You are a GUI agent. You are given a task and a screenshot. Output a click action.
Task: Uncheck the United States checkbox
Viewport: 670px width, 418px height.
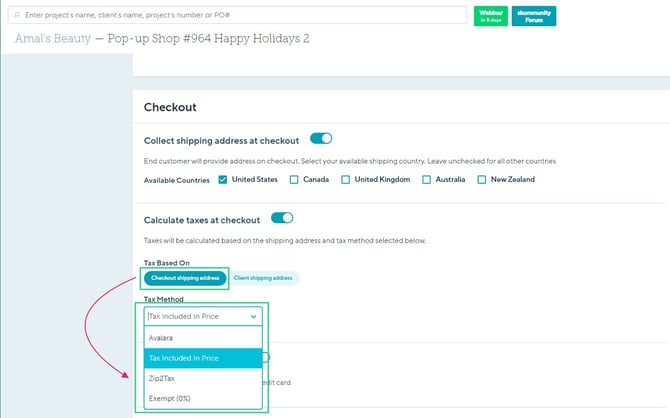(223, 180)
